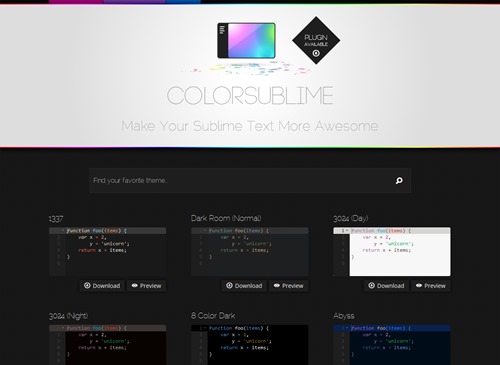Click the 1337 theme title
The height and width of the screenshot is (365, 500).
pyautogui.click(x=56, y=219)
